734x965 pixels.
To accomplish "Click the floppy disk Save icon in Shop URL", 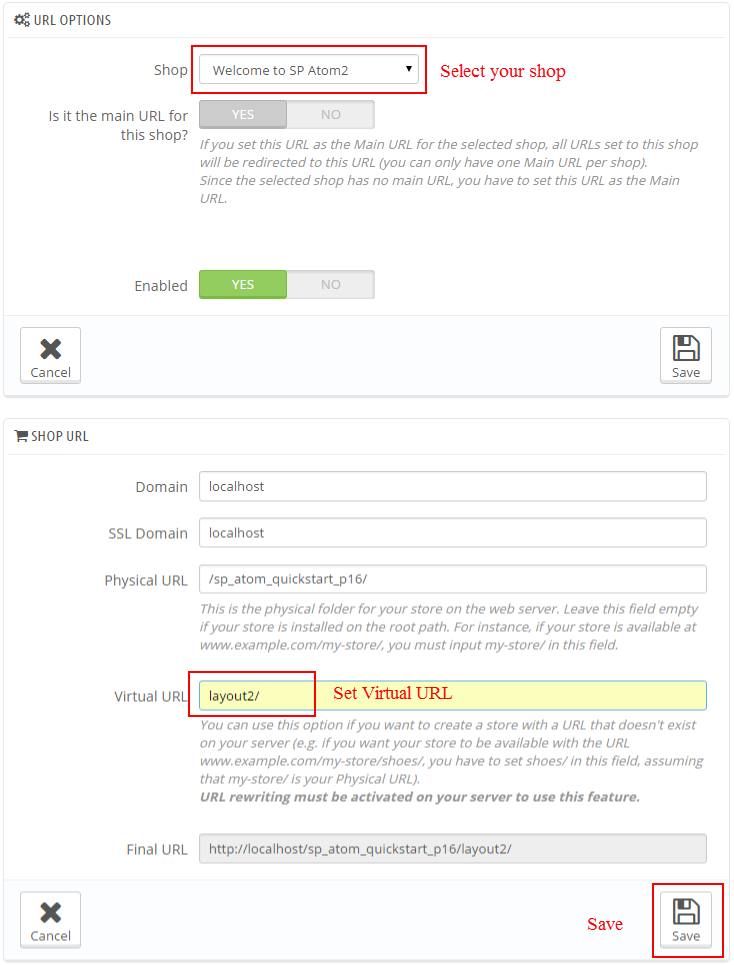I will coord(685,911).
